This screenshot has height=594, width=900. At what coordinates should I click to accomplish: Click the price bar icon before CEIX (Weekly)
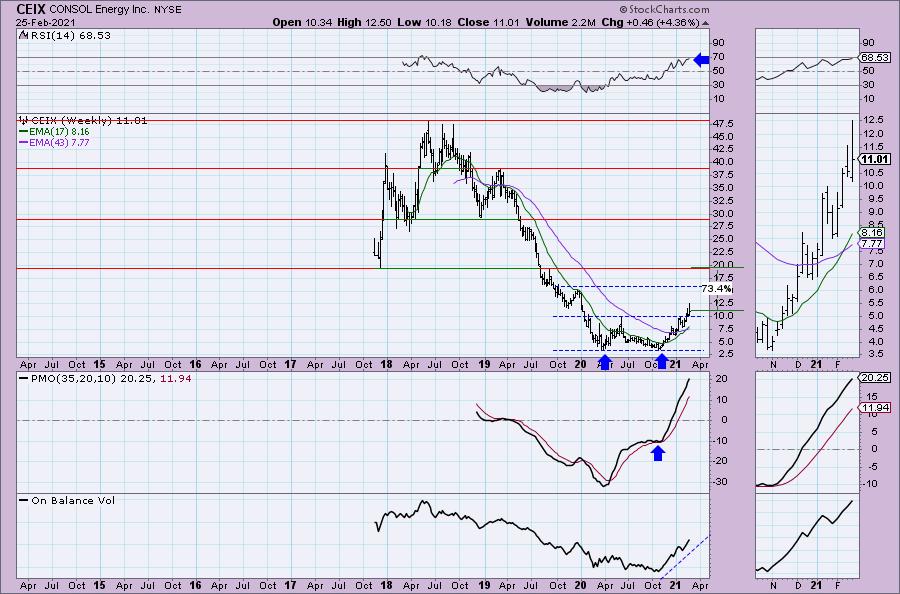[x=23, y=121]
